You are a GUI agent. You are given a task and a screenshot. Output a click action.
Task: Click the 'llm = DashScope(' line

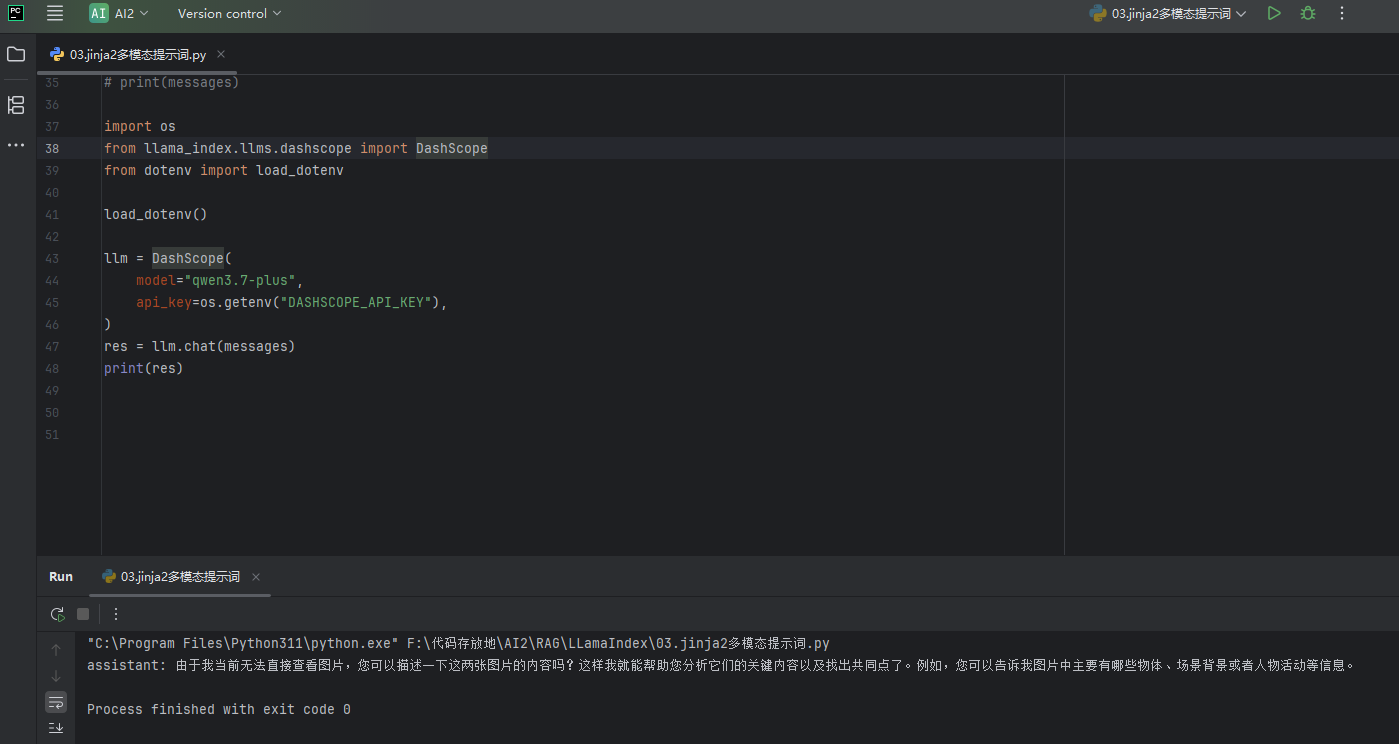[x=168, y=259]
